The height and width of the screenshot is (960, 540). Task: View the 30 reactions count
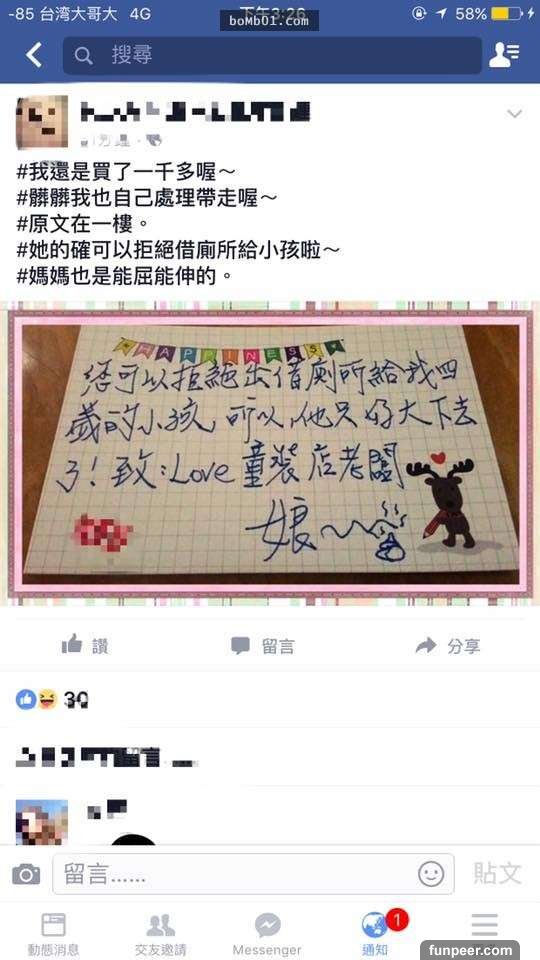(x=76, y=699)
